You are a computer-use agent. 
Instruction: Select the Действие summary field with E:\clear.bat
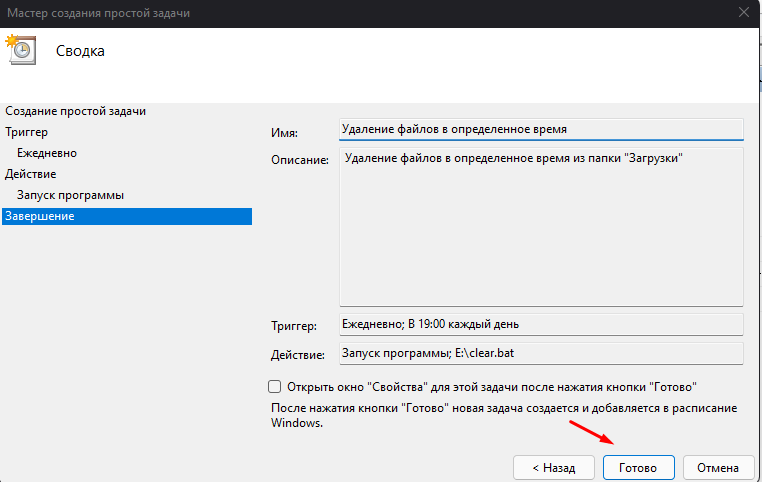point(541,353)
